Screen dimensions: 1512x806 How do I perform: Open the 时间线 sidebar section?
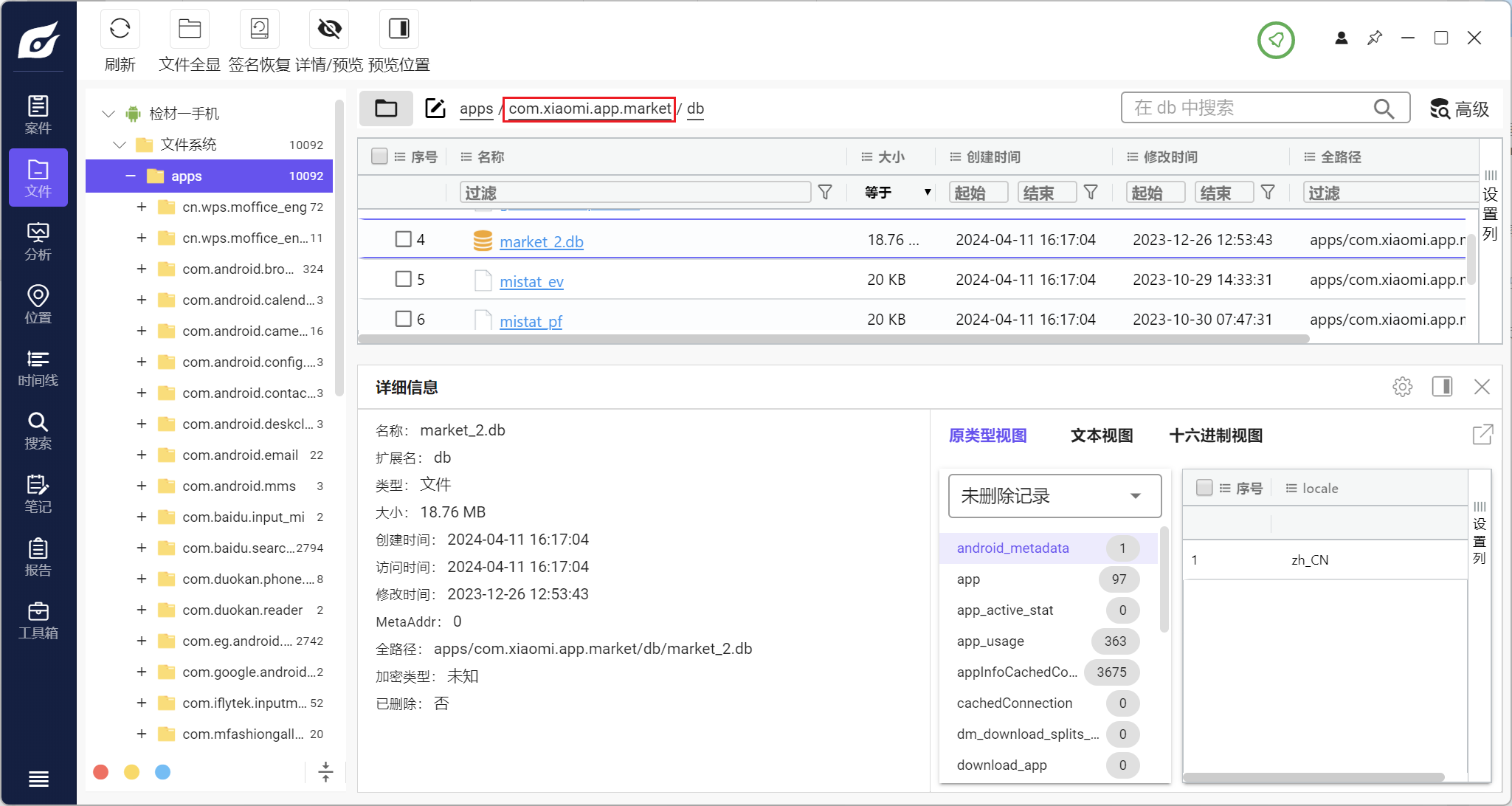point(38,368)
